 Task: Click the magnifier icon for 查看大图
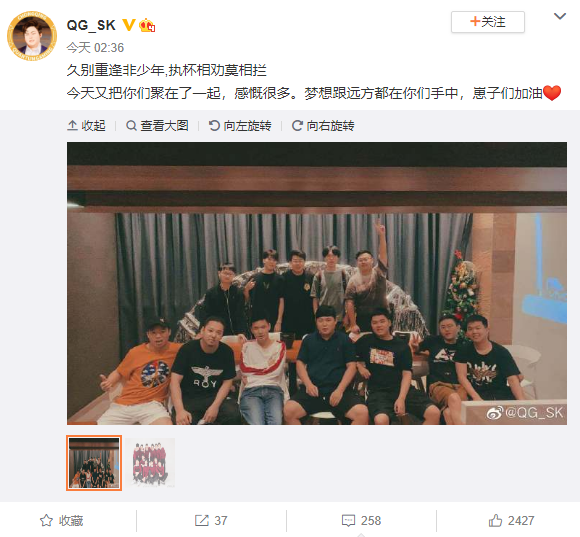click(x=131, y=126)
